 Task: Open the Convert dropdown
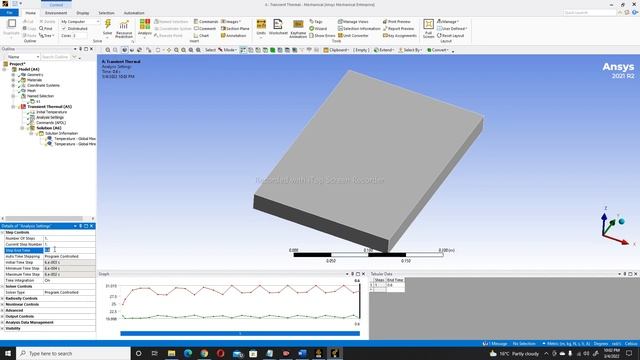tap(438, 50)
